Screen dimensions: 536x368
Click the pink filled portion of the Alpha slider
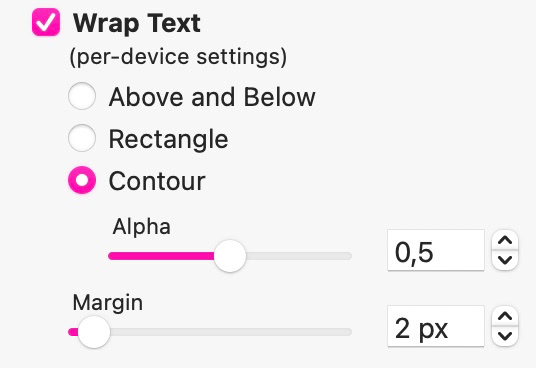click(x=161, y=256)
